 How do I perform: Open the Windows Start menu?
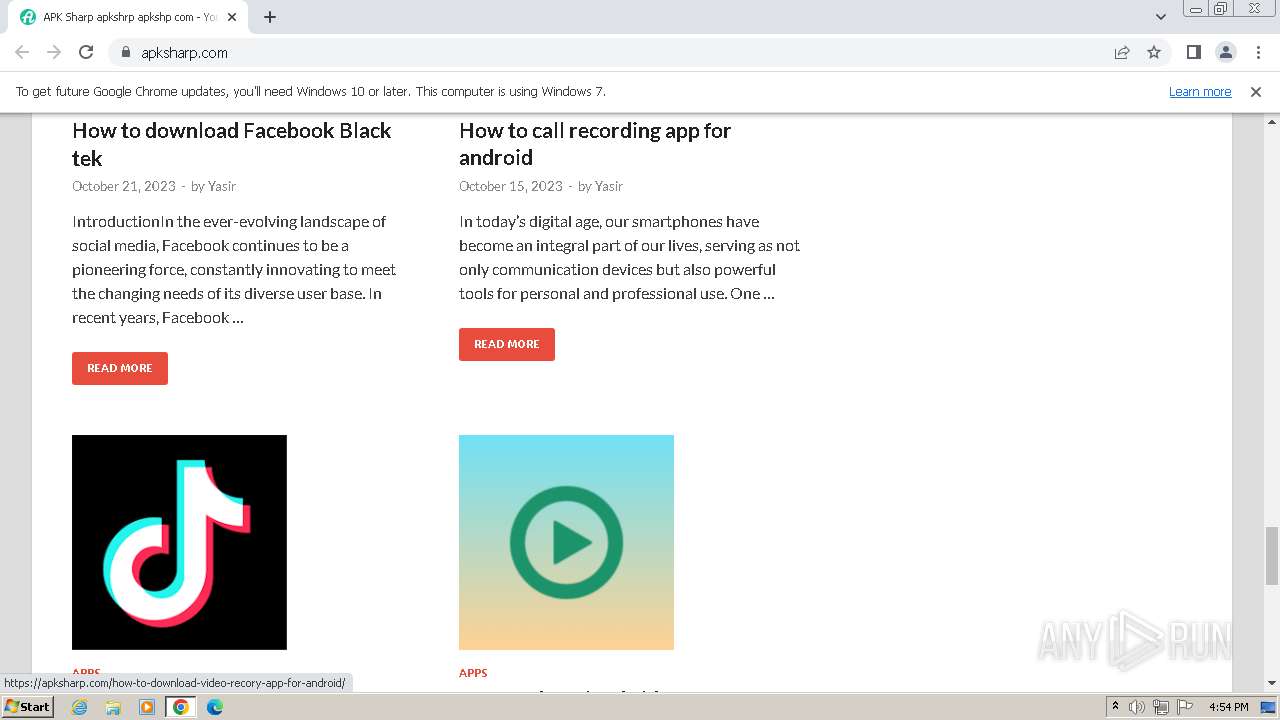(27, 707)
